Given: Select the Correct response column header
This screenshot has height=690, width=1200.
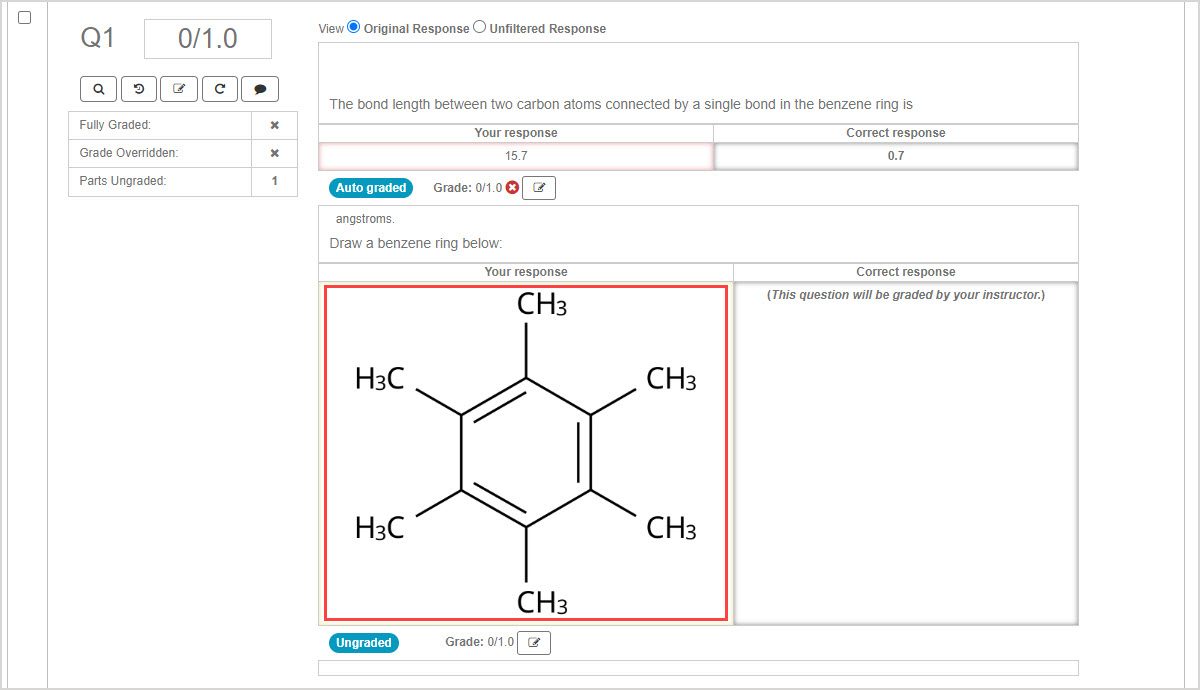Looking at the screenshot, I should [x=895, y=132].
